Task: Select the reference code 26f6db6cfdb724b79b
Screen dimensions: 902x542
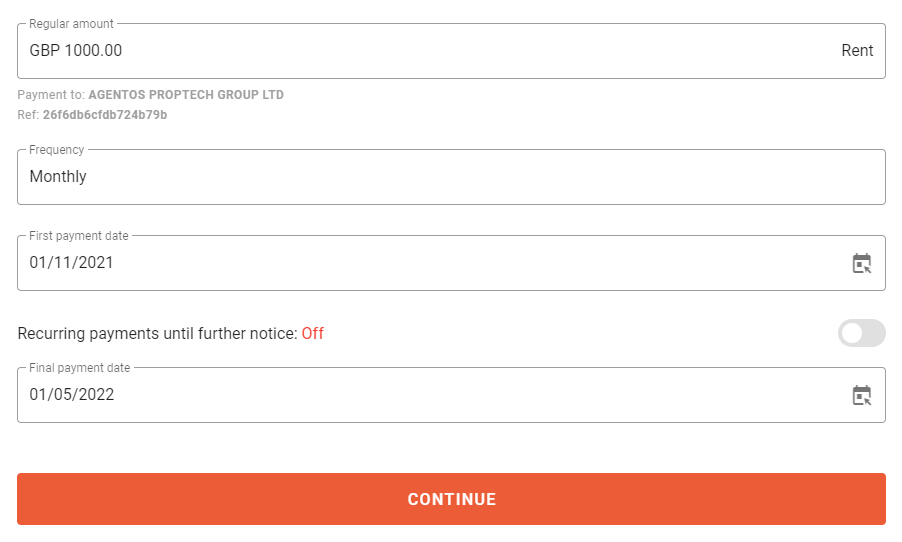Action: tap(105, 115)
